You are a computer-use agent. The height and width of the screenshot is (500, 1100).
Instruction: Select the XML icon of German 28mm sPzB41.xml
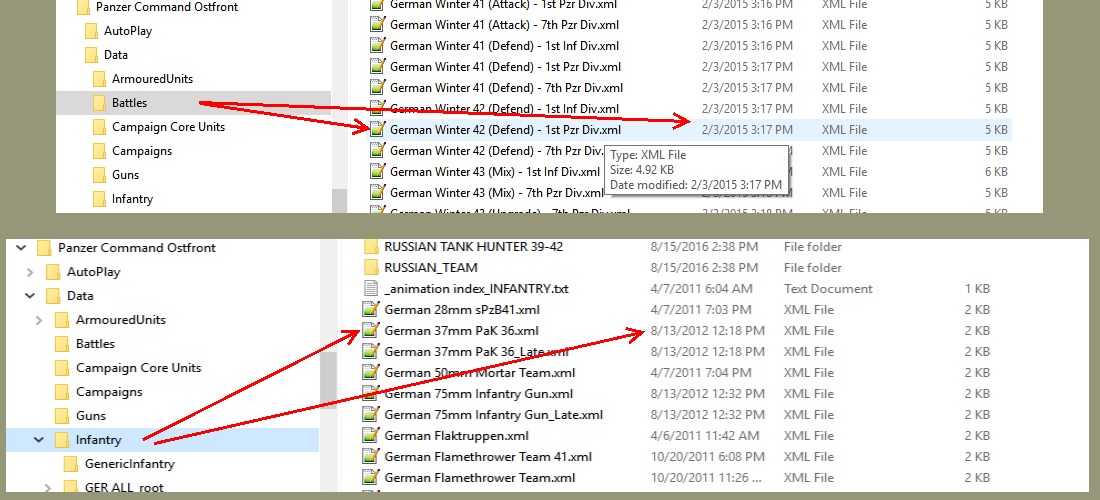[370, 309]
